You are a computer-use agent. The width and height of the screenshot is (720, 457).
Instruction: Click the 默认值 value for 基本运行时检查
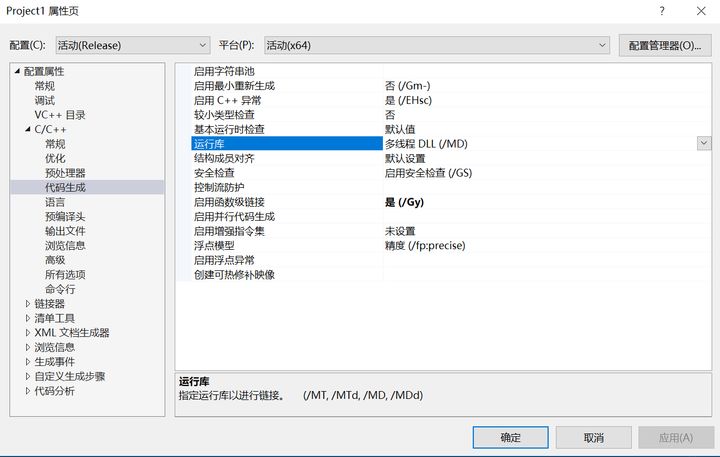[547, 130]
